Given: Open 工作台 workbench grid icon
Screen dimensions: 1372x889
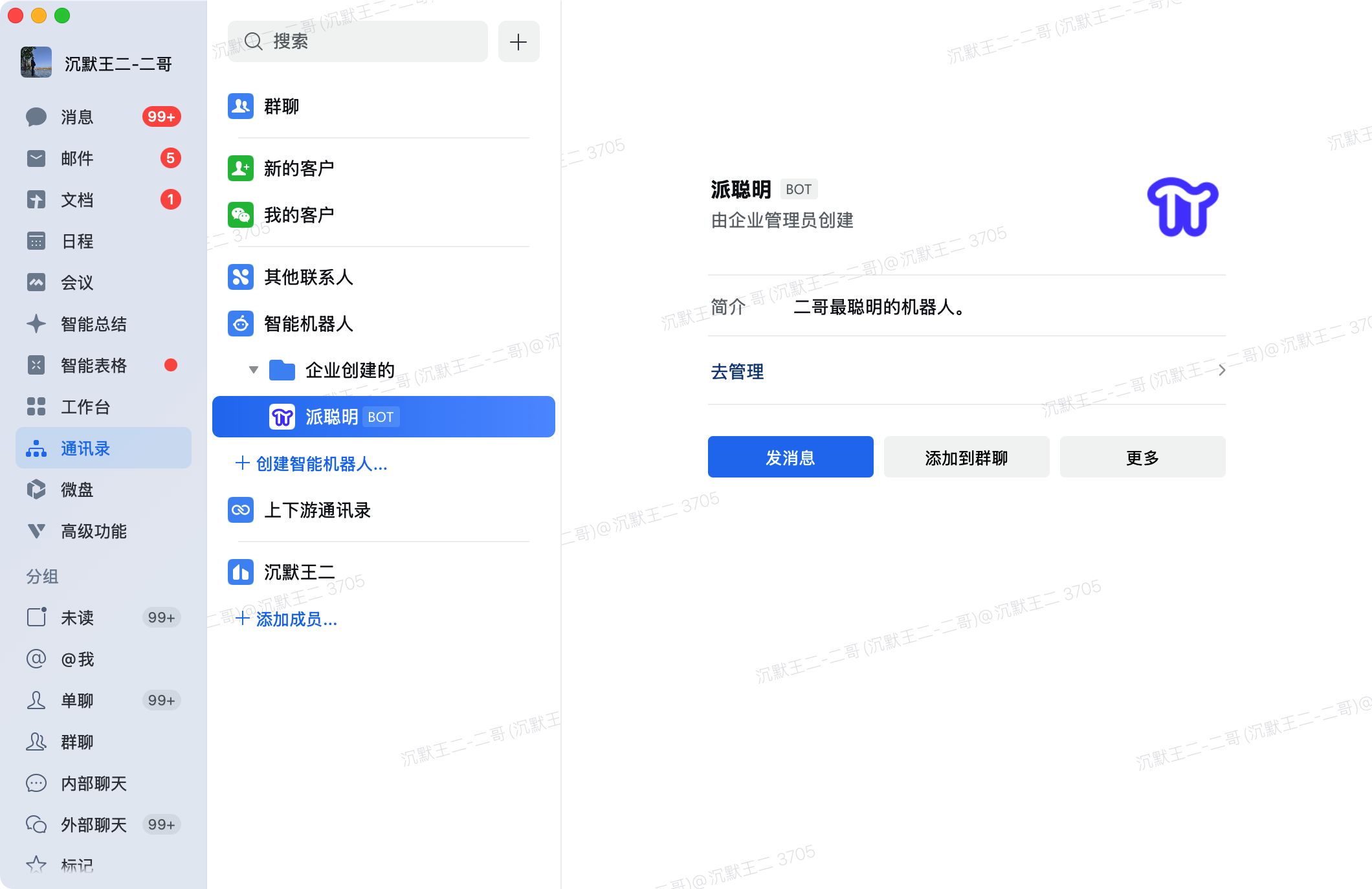Looking at the screenshot, I should 36,407.
